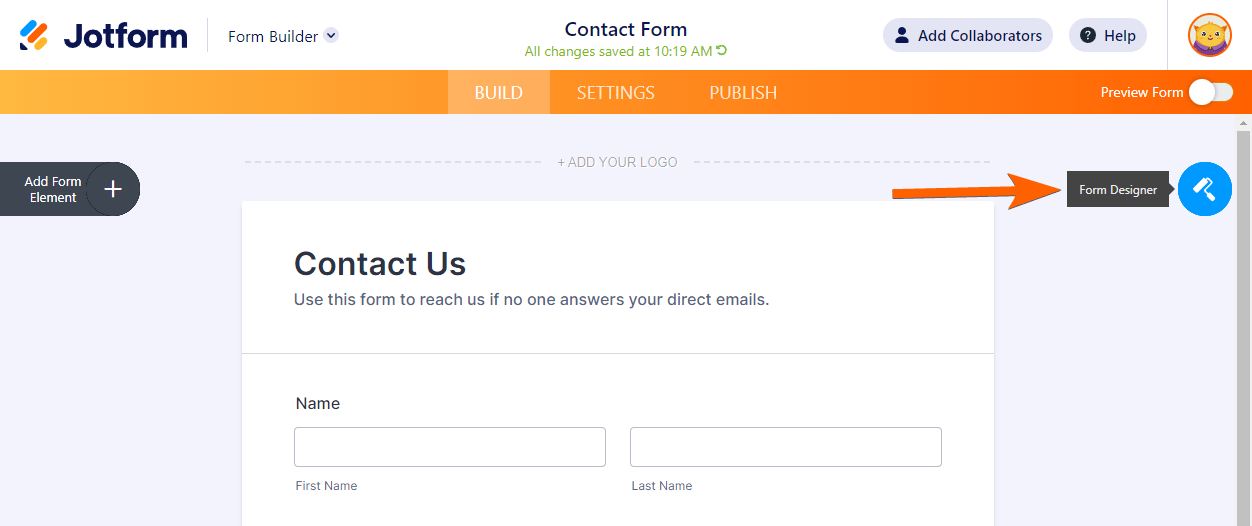Click the plus icon to add element
Screen dimensions: 1252x526
coord(113,189)
